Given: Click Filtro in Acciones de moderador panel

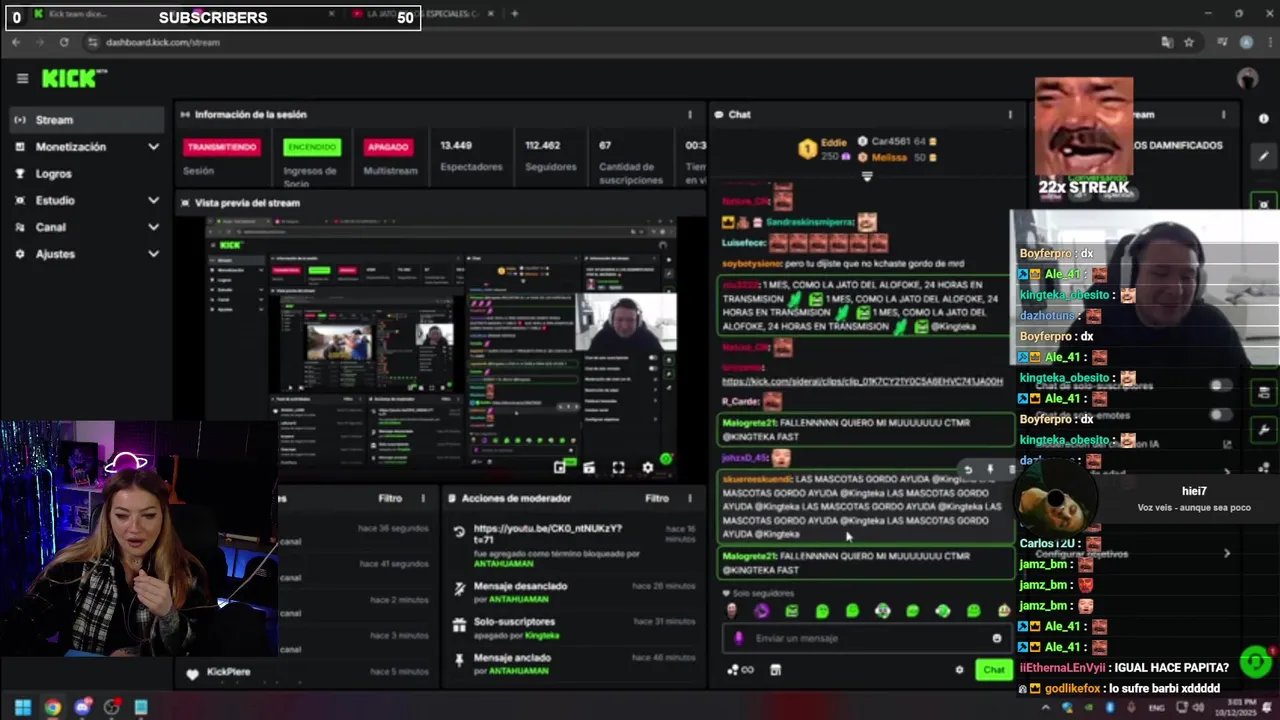Looking at the screenshot, I should click(657, 498).
